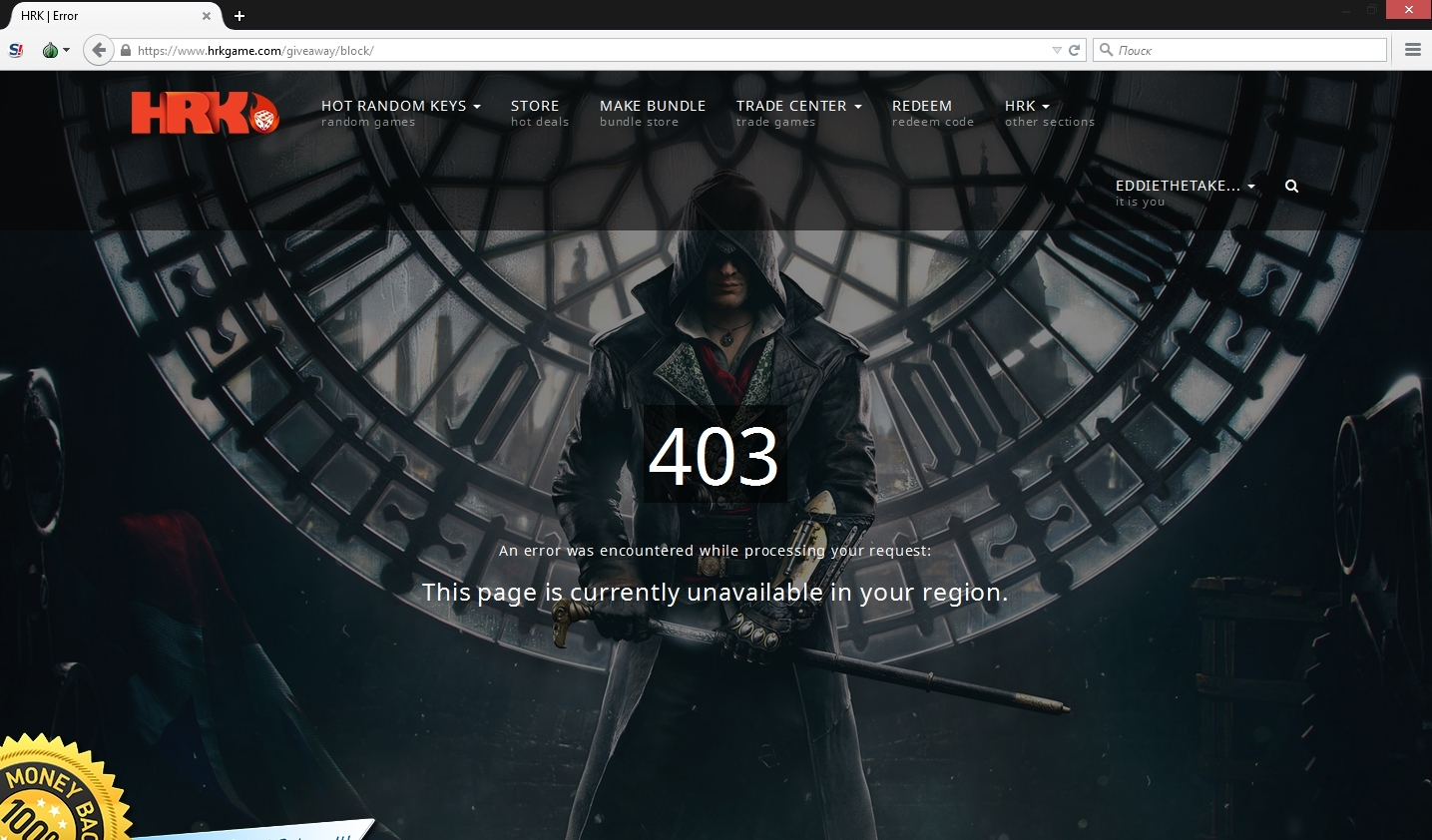Click the 403 error code text
1432x840 pixels.
tap(714, 455)
